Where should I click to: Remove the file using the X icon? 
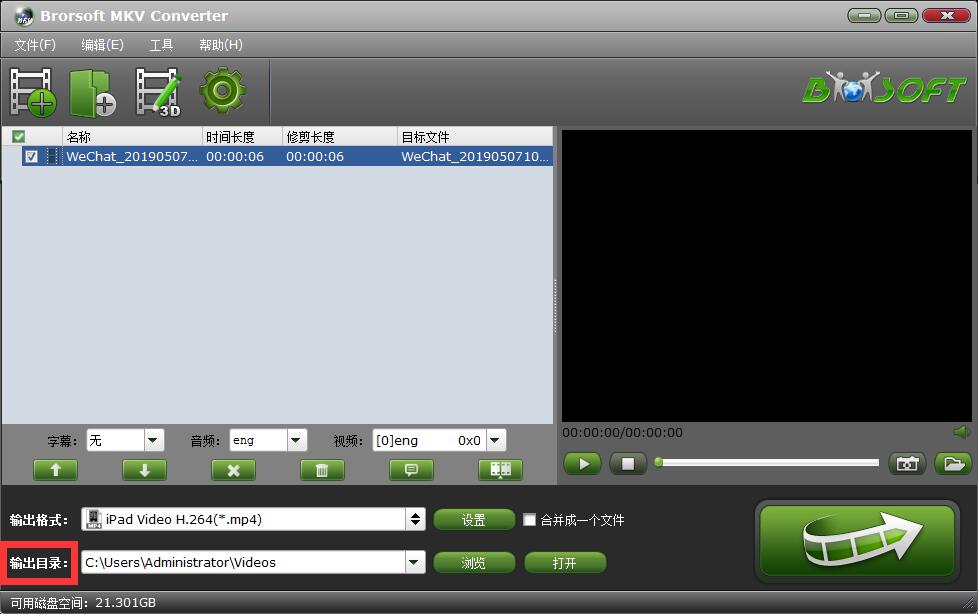click(x=233, y=470)
